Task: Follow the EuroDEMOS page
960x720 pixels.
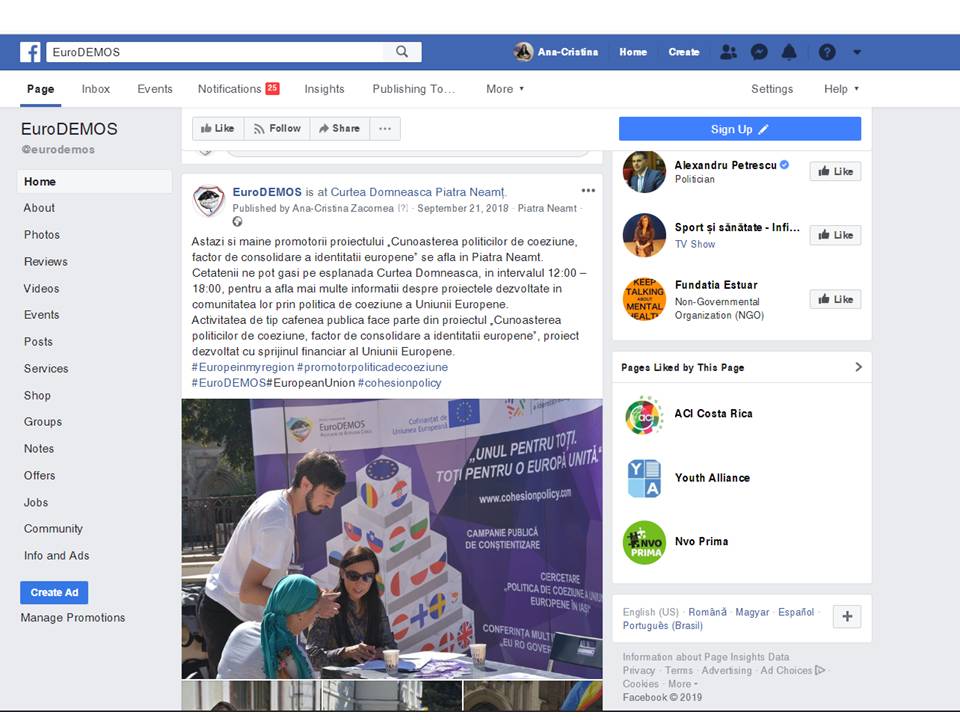Action: [x=277, y=129]
